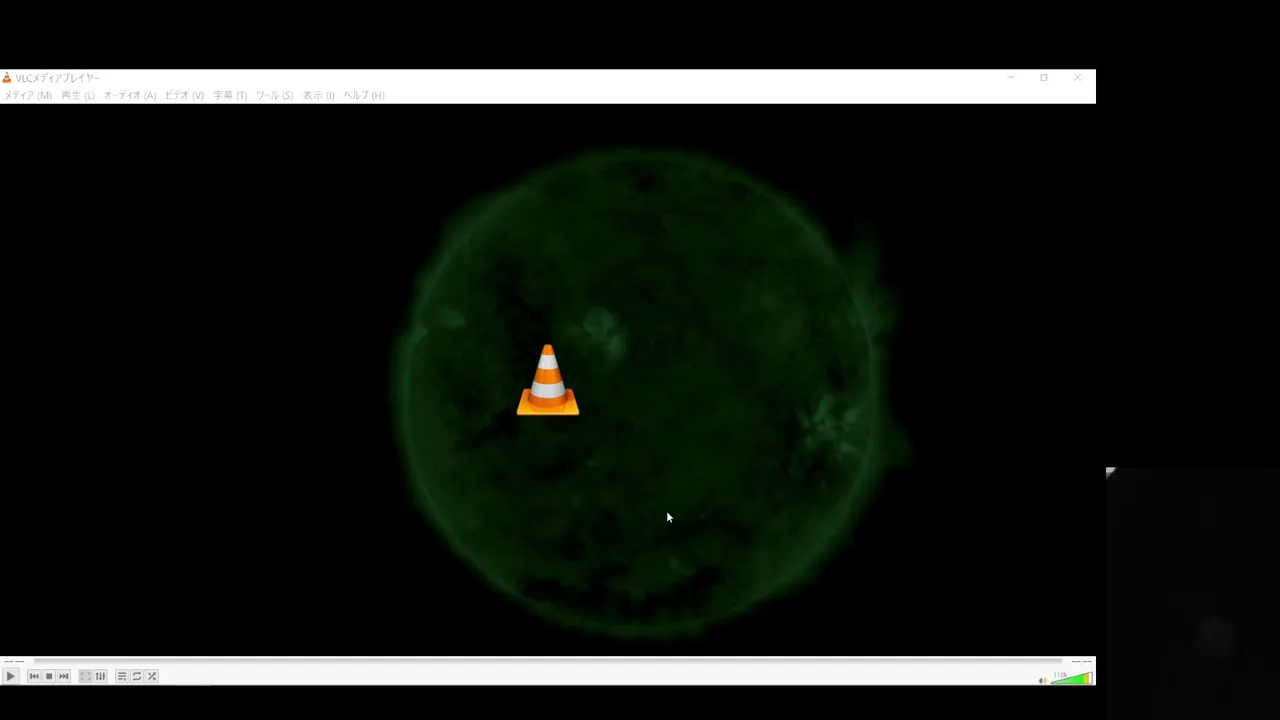Open the extended settings equalizer icon

pos(100,677)
